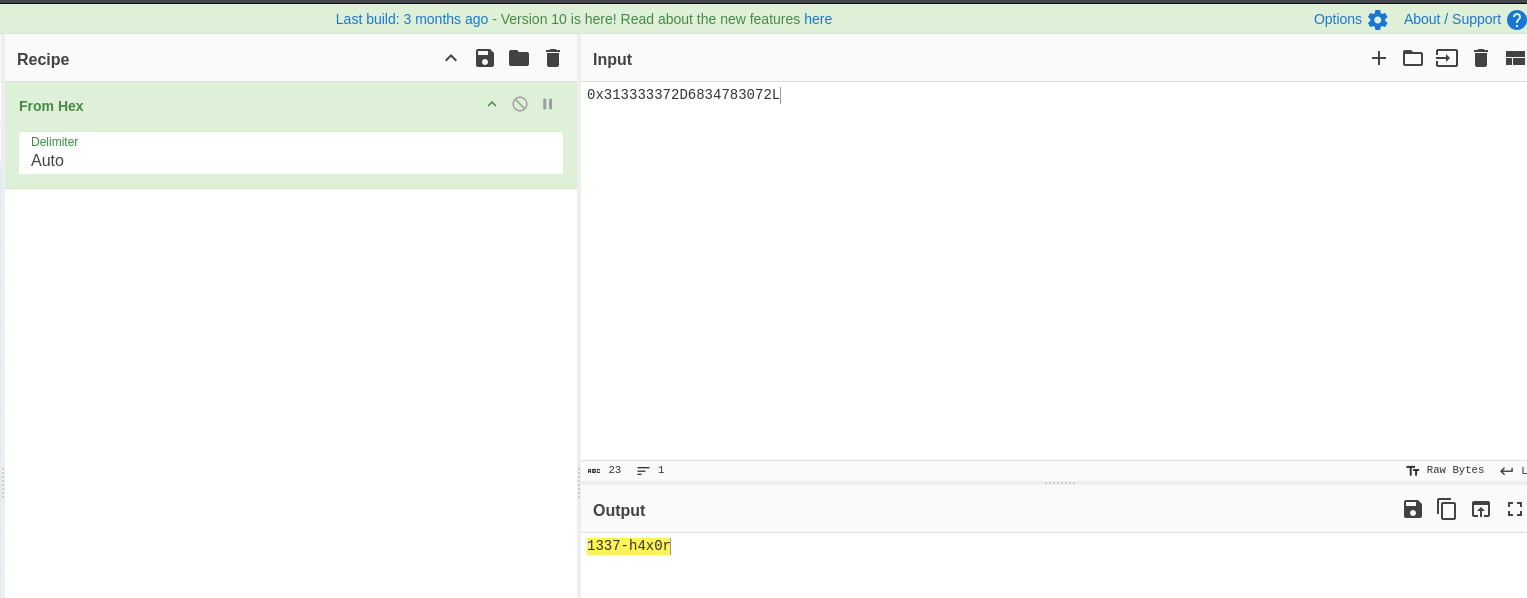Clear the recipe with trash icon
Image resolution: width=1527 pixels, height=598 pixels.
[553, 58]
